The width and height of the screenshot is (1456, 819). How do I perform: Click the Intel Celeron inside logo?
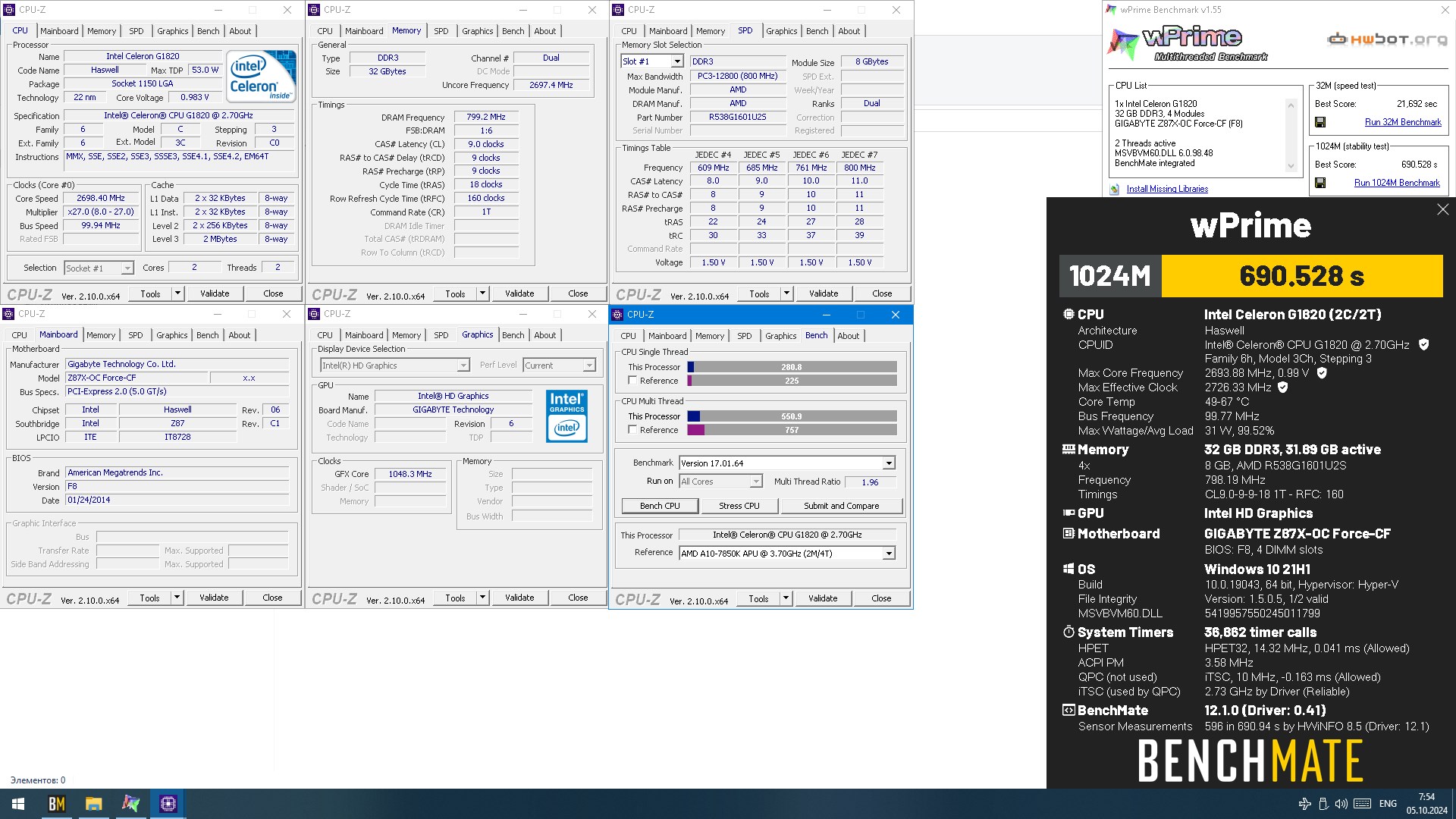tap(262, 77)
